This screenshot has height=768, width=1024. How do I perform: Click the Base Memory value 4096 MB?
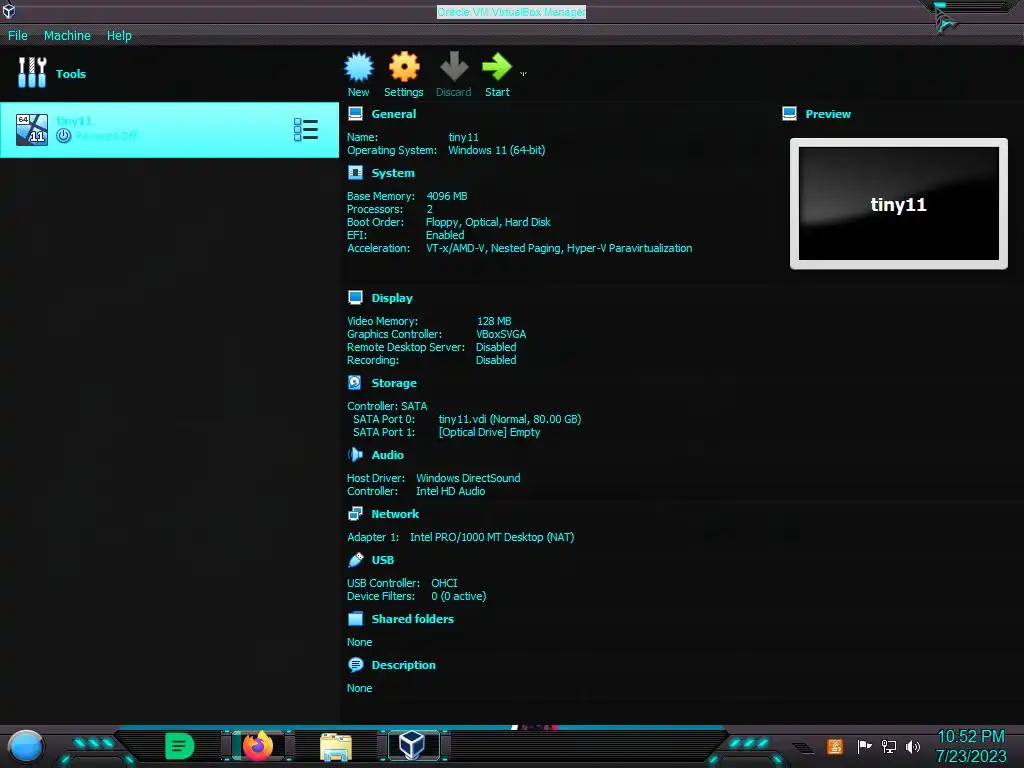click(447, 196)
